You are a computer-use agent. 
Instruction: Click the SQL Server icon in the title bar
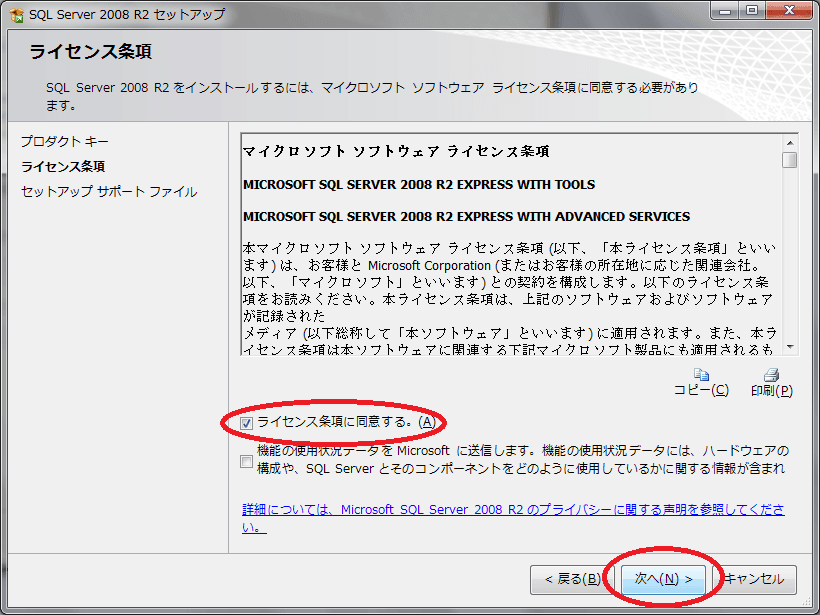(14, 10)
